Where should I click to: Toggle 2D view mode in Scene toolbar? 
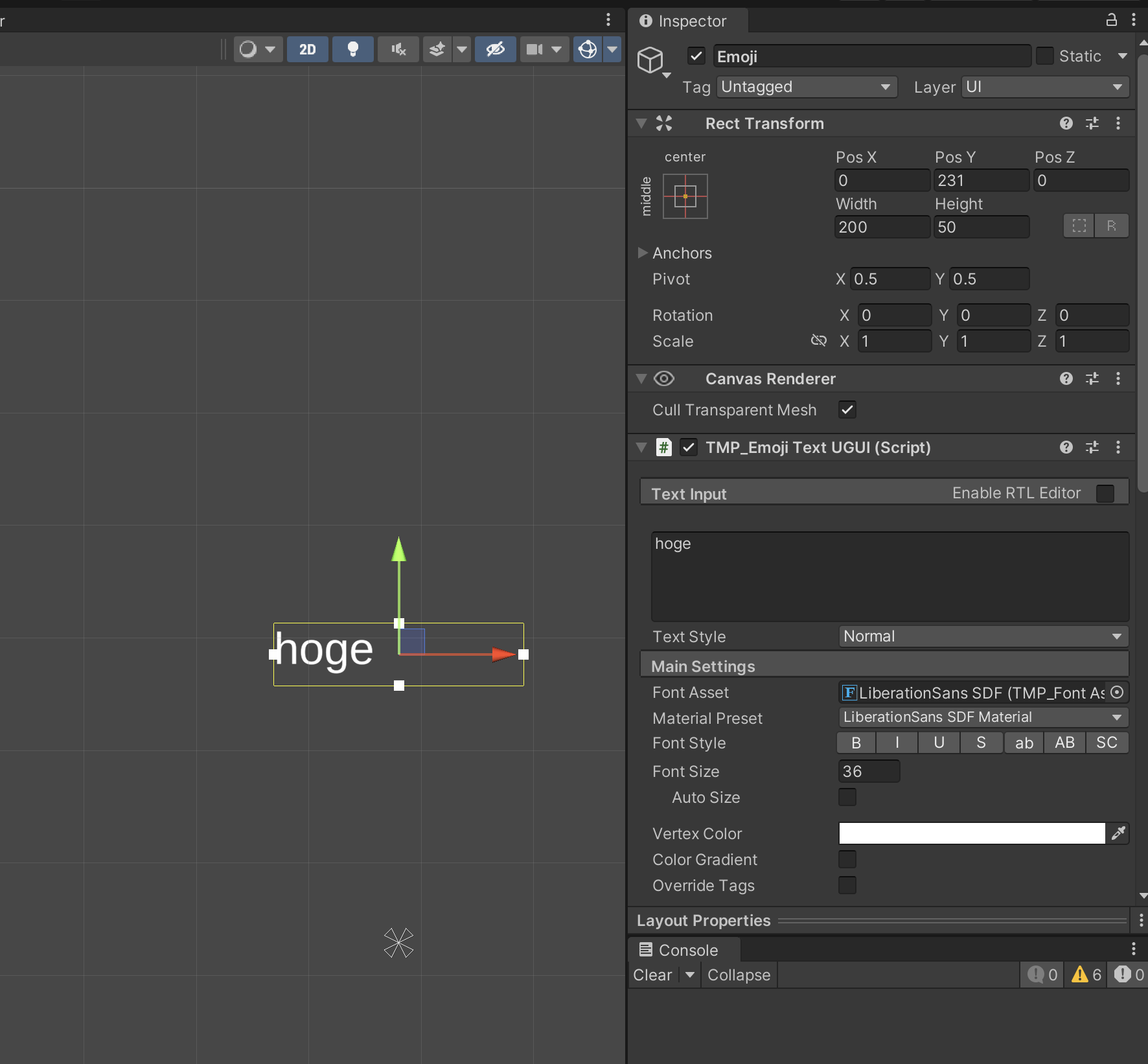point(307,49)
